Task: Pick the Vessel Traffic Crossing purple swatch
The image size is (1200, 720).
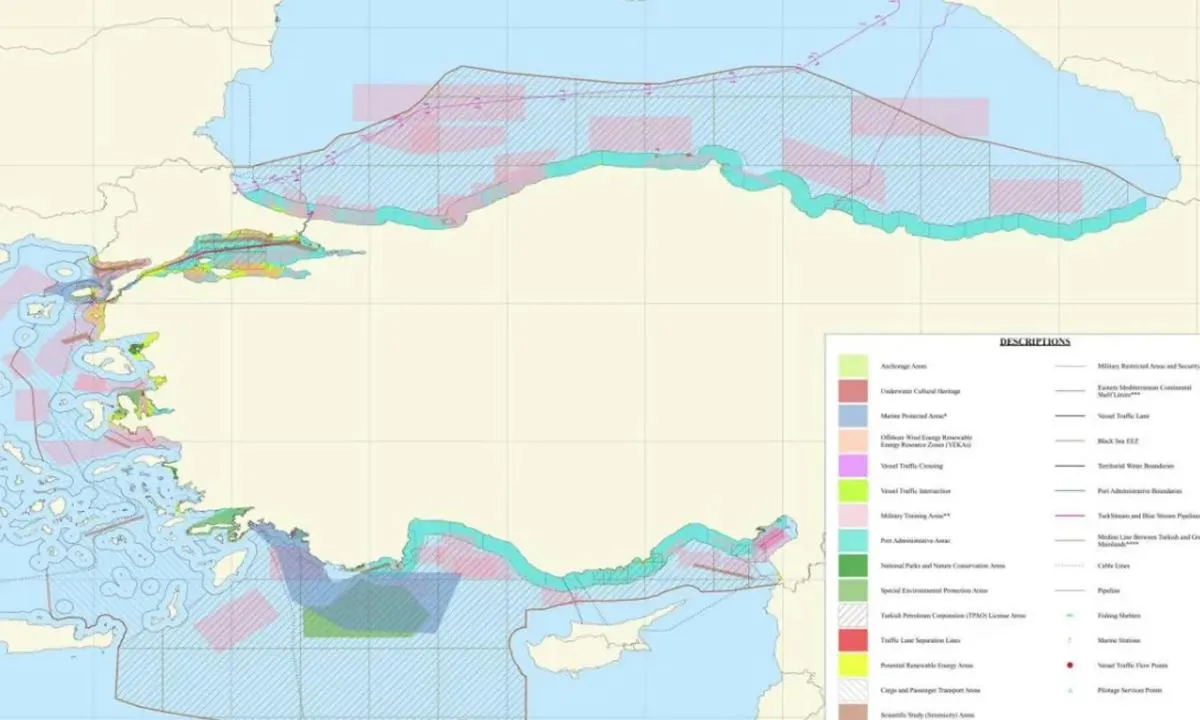Action: 853,466
